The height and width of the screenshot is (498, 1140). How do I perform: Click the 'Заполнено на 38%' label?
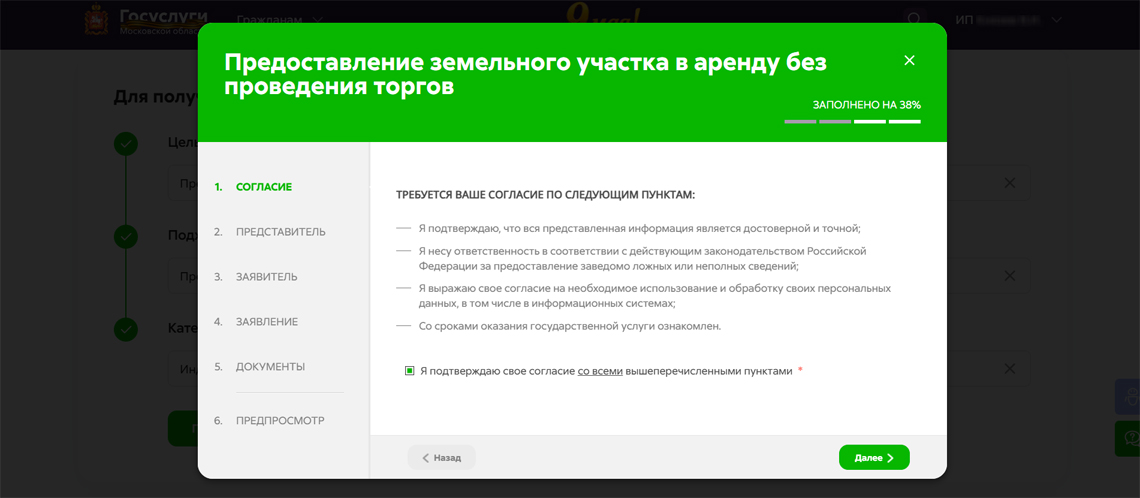[867, 105]
